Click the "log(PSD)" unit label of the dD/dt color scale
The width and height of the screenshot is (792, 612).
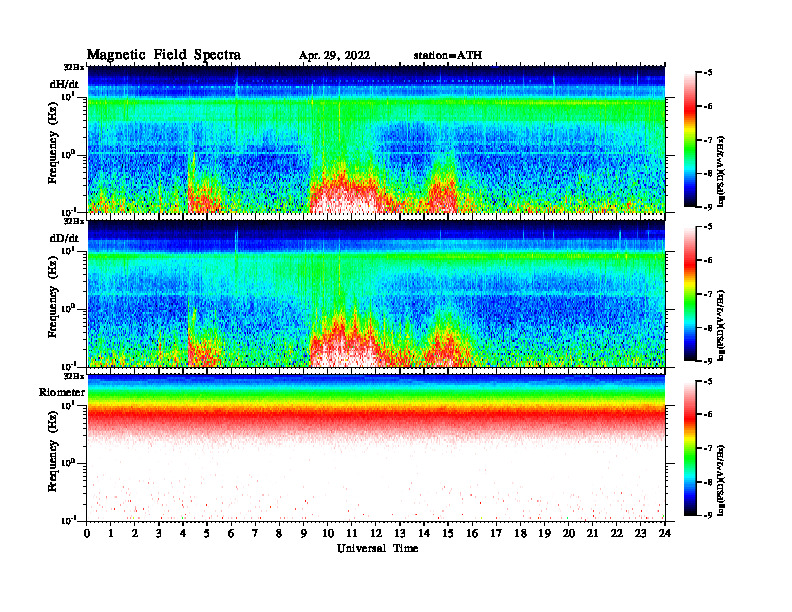click(x=721, y=325)
